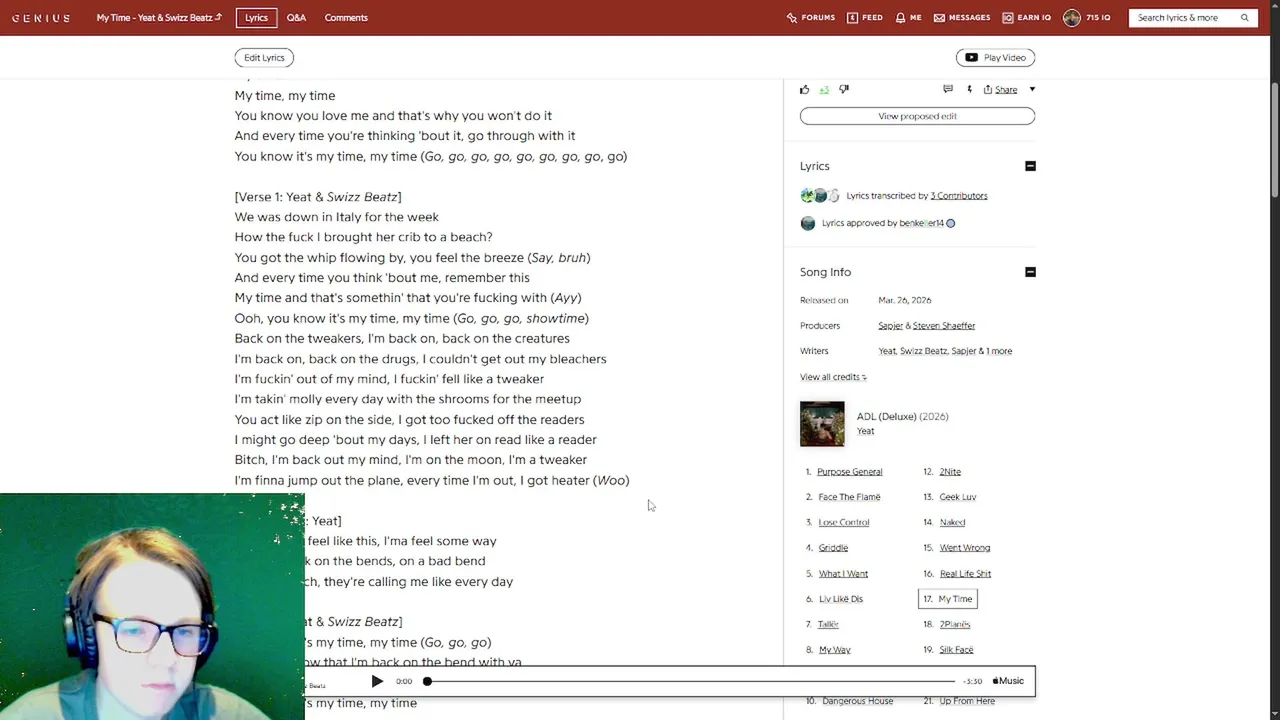Click lyric line "We was down in Italy for the week"
This screenshot has height=720, width=1280.
(337, 217)
